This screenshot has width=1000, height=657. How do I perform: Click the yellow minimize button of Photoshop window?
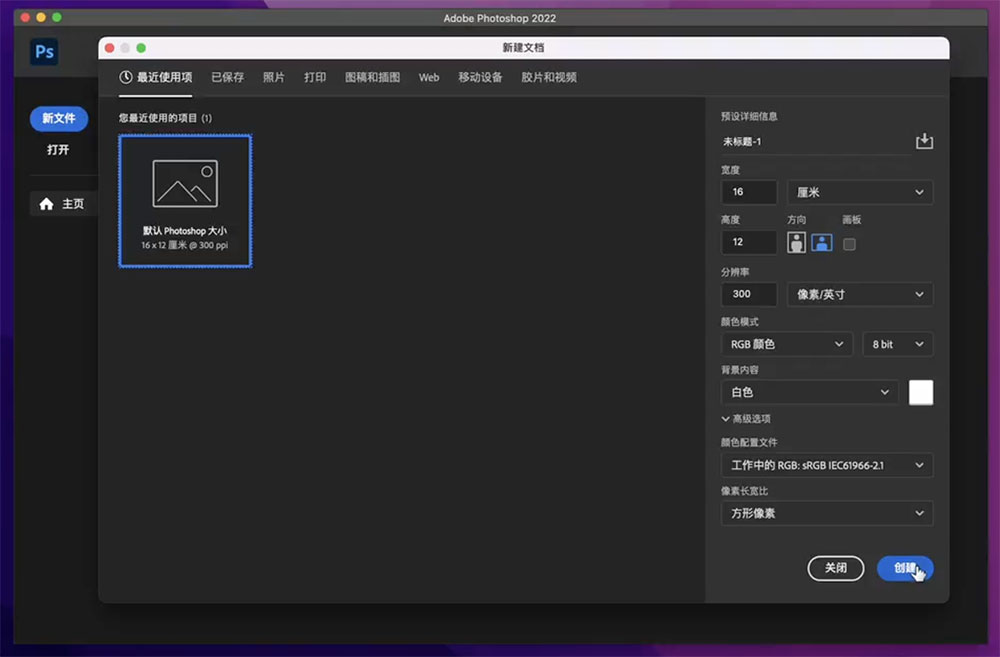click(x=41, y=17)
